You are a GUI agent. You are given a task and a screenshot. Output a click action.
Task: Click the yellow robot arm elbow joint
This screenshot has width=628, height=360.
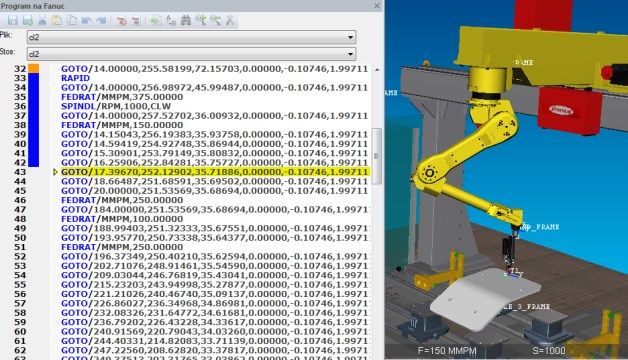click(x=429, y=173)
